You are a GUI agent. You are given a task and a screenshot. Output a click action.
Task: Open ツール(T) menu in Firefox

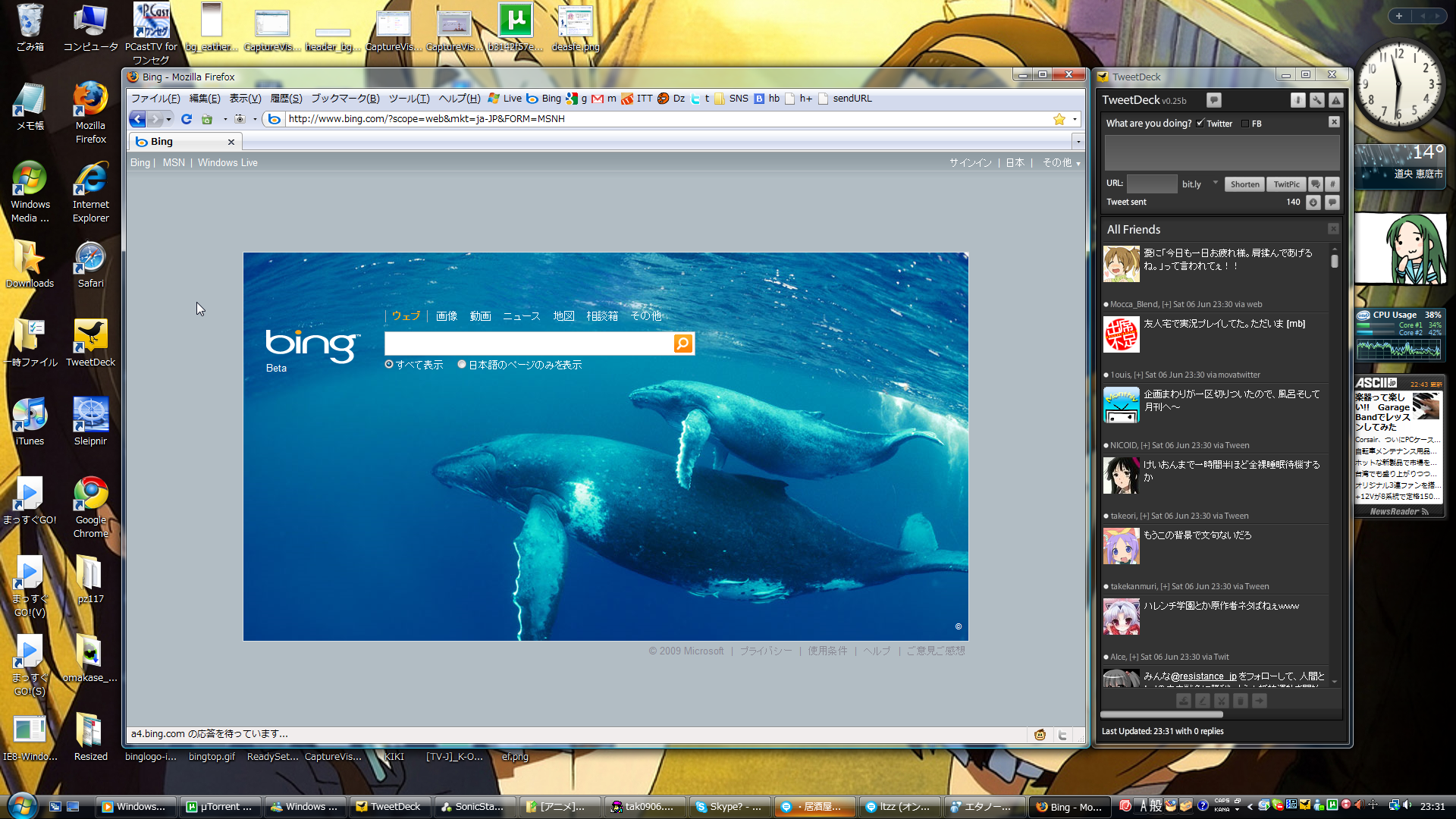(409, 99)
